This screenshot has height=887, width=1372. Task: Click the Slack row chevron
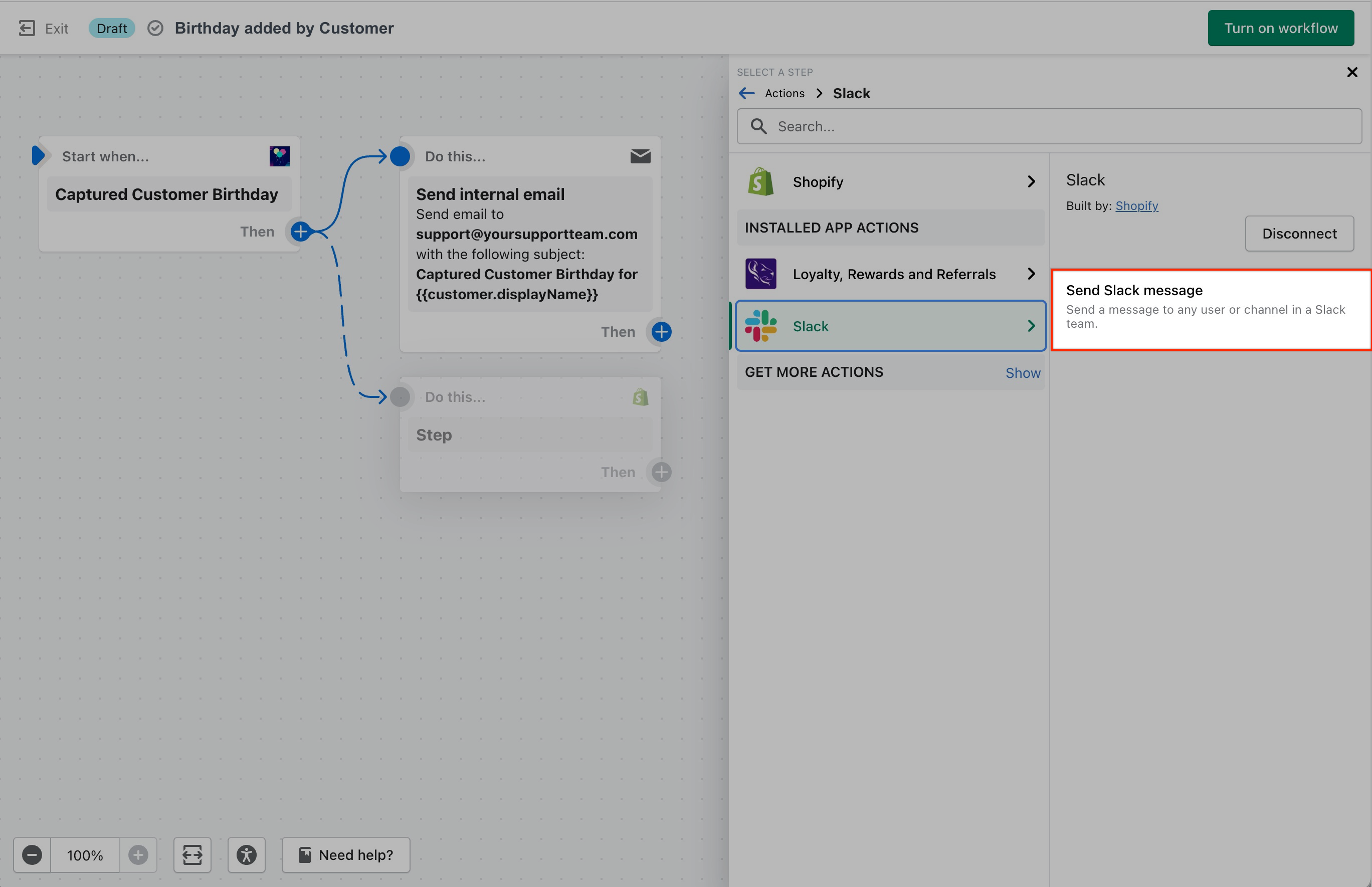1031,326
